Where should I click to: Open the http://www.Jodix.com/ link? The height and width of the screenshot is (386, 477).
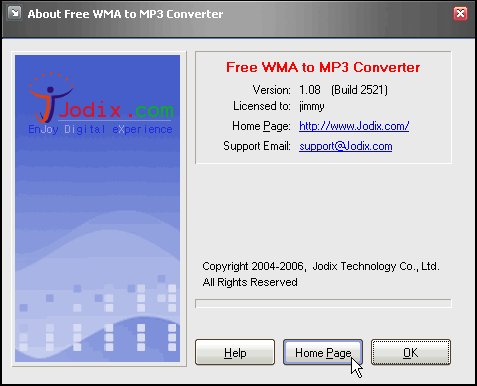[354, 126]
